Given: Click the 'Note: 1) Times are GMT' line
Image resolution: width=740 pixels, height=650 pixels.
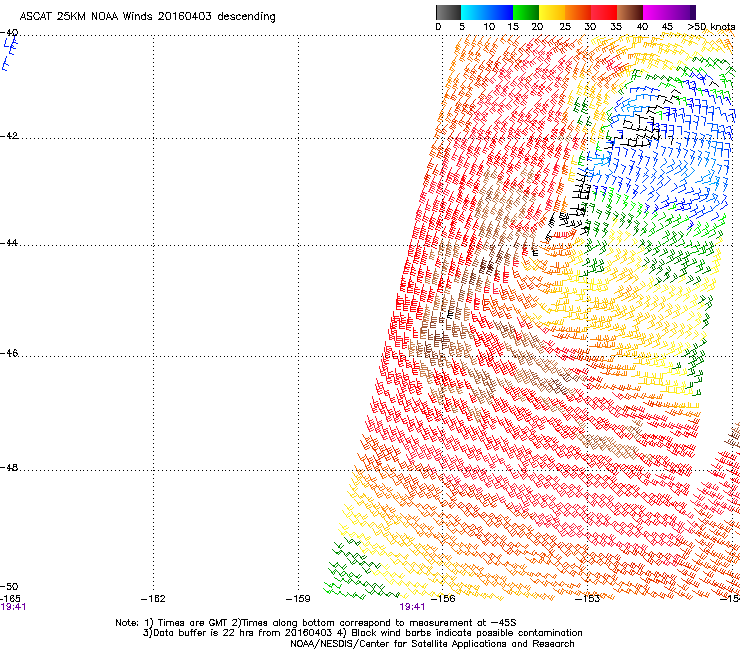Looking at the screenshot, I should (x=316, y=623).
